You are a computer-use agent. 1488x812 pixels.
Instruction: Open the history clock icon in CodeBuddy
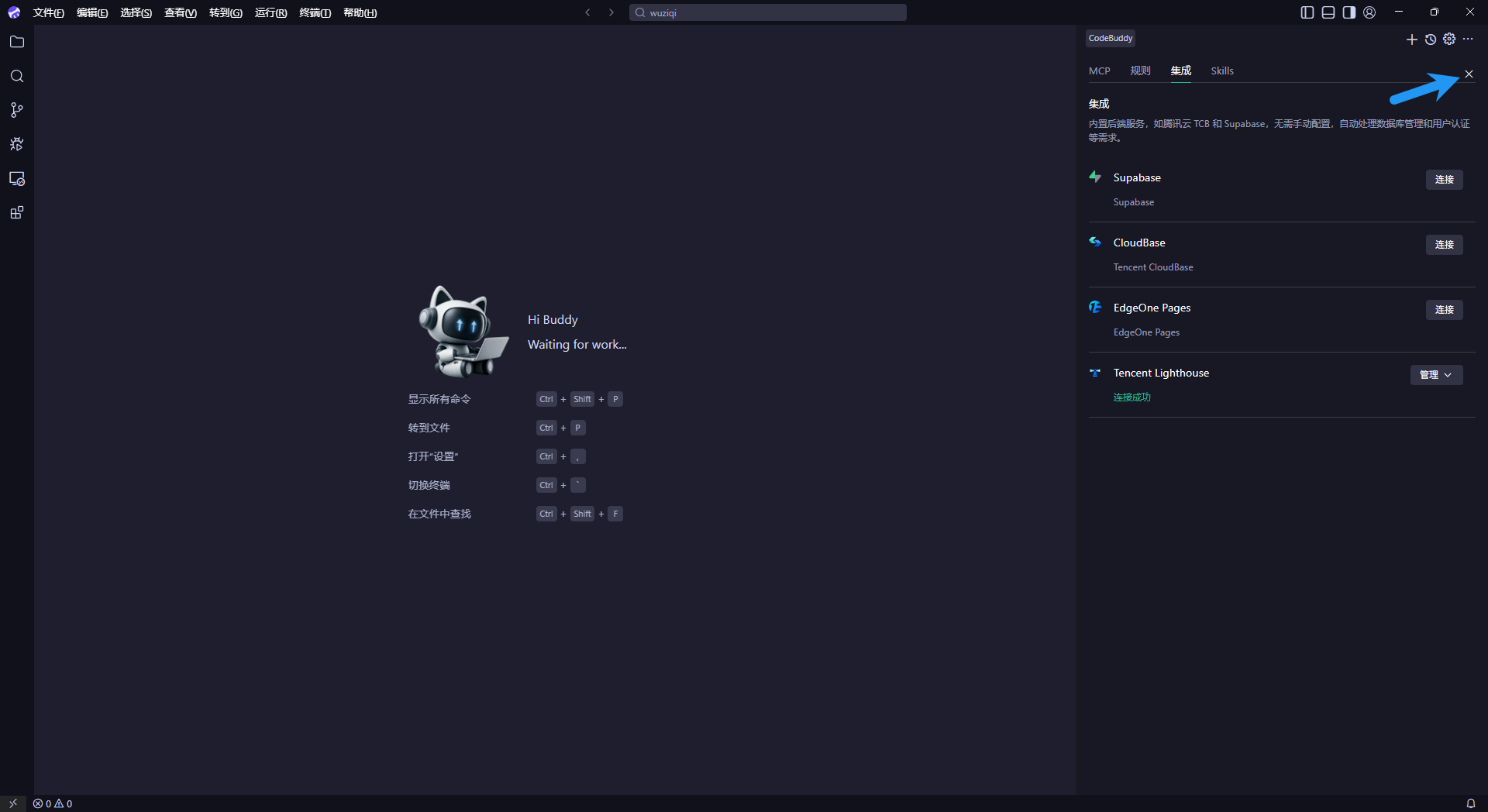click(x=1431, y=40)
